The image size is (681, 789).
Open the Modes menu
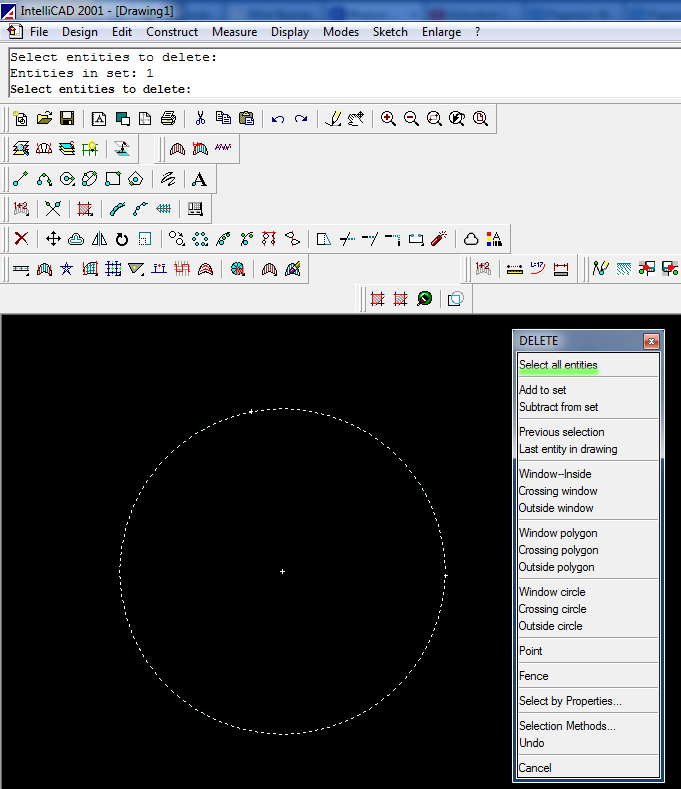click(x=341, y=32)
